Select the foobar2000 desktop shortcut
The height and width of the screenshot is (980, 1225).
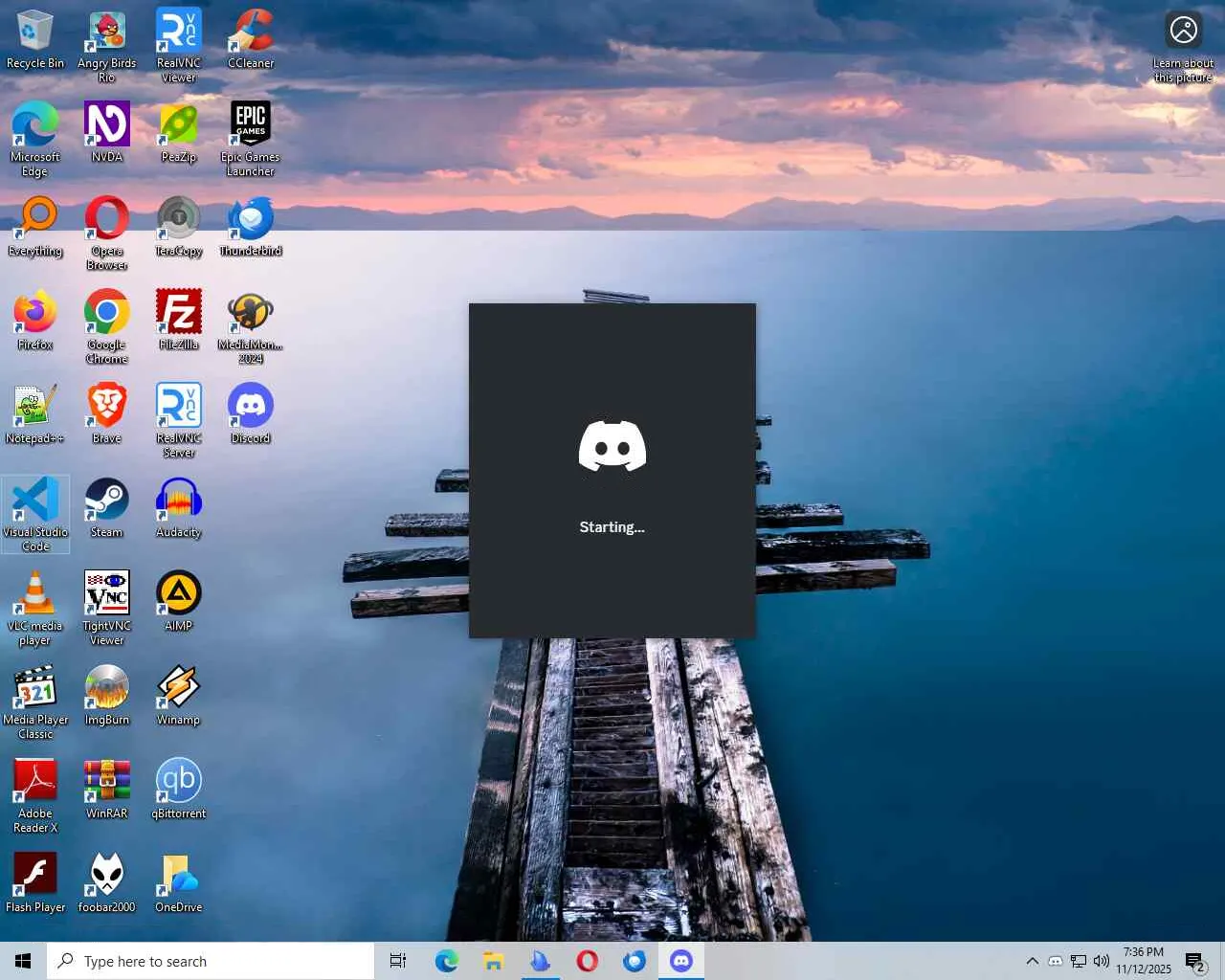pyautogui.click(x=107, y=883)
